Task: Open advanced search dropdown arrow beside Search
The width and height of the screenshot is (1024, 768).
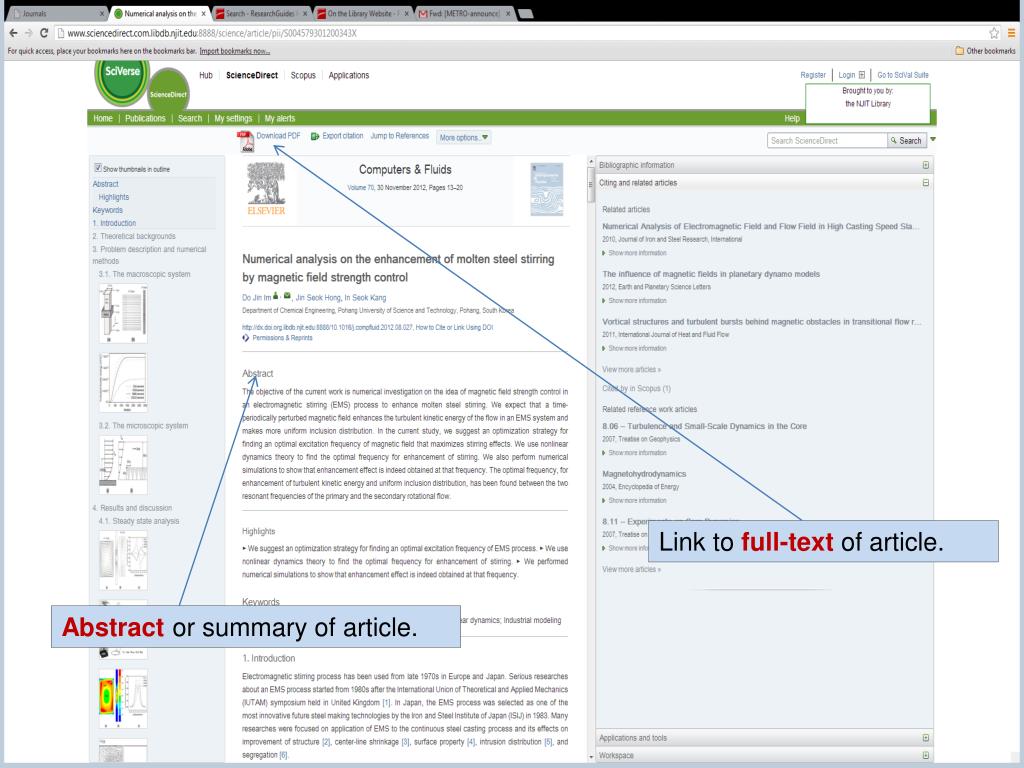Action: (933, 139)
